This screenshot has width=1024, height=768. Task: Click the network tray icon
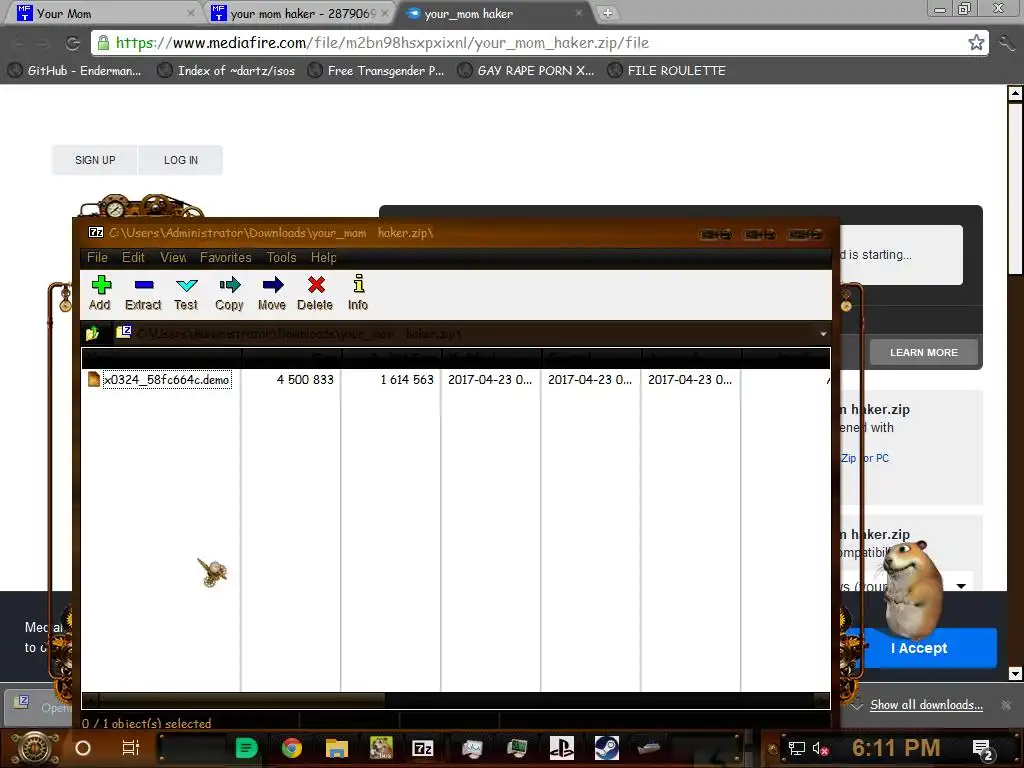pyautogui.click(x=796, y=748)
